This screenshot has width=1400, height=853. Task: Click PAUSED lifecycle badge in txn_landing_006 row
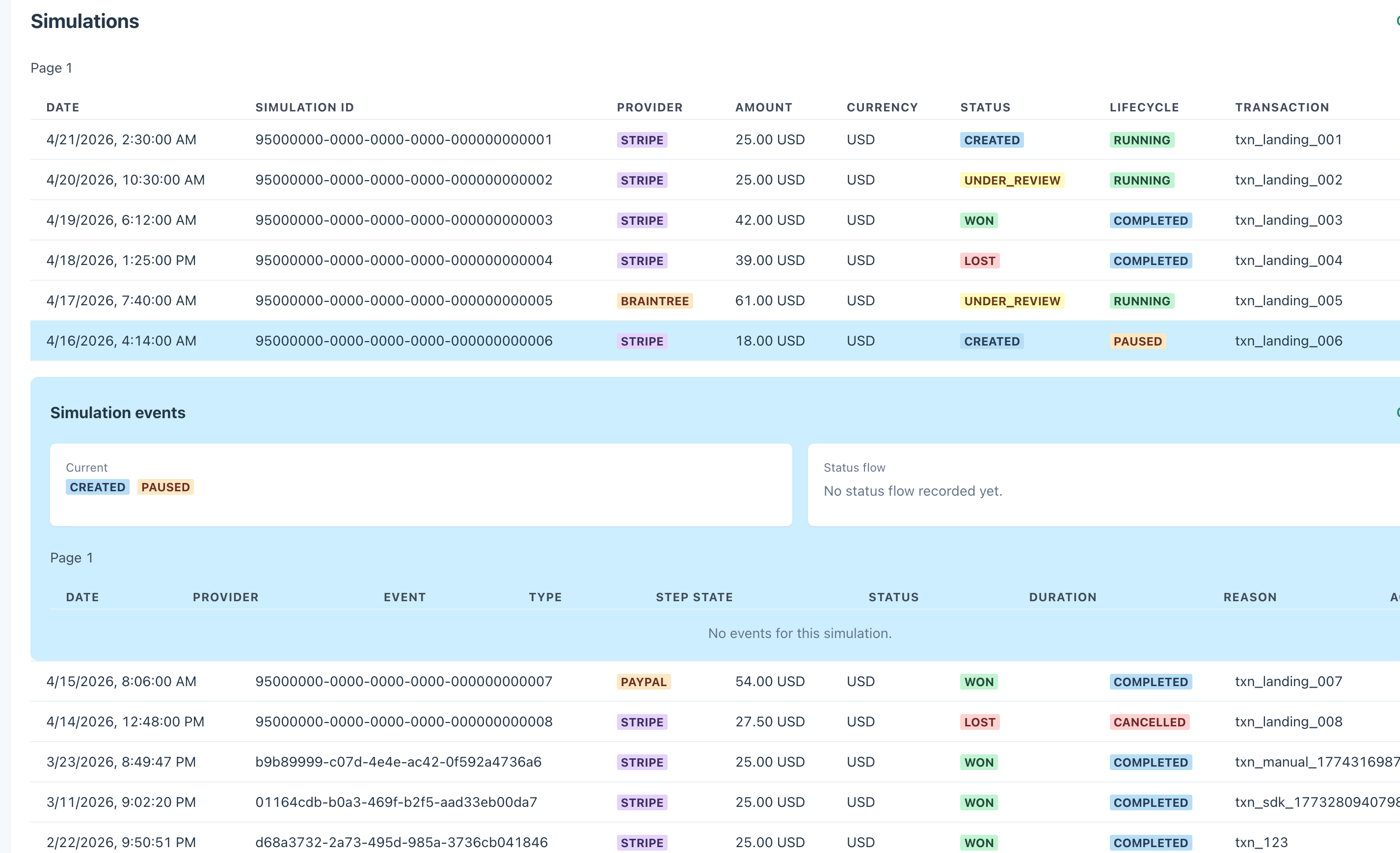tap(1137, 341)
